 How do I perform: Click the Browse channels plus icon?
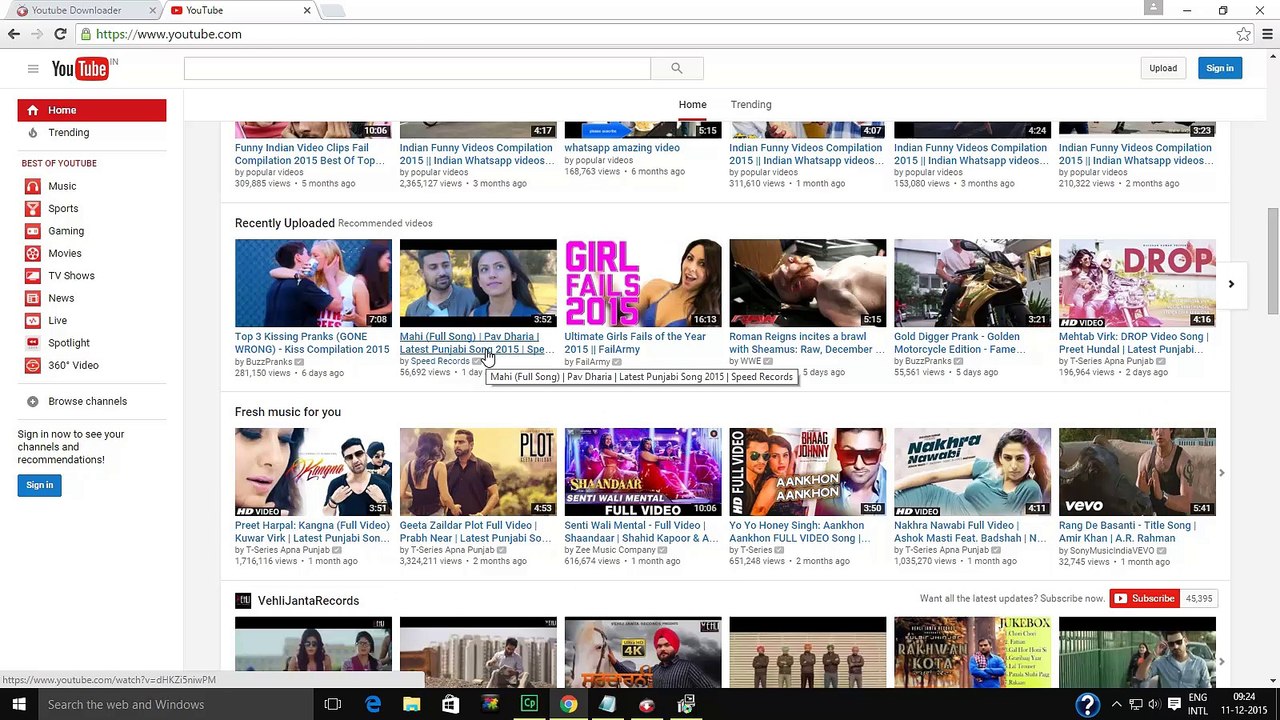[x=33, y=401]
